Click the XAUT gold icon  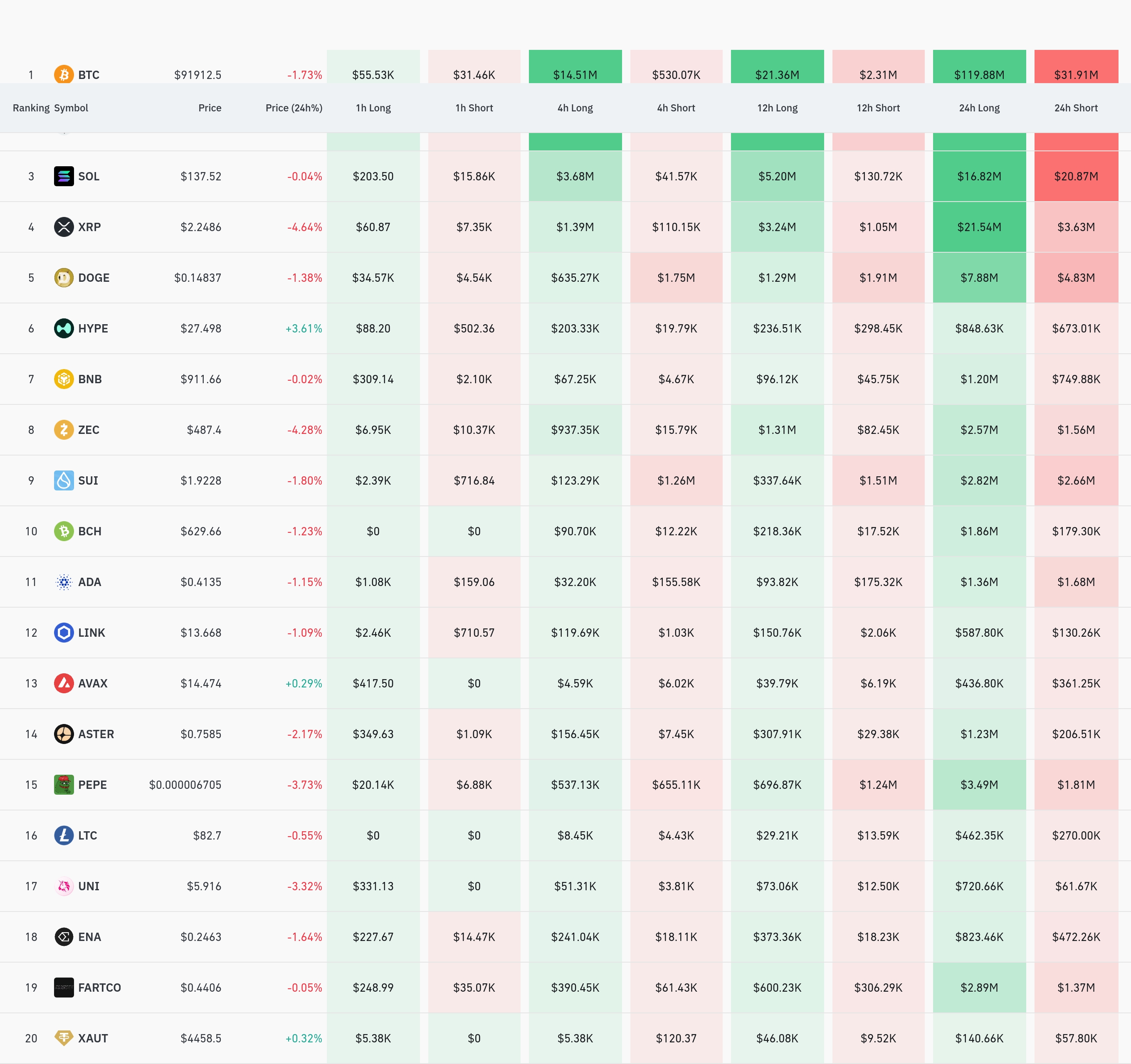pyautogui.click(x=64, y=1038)
